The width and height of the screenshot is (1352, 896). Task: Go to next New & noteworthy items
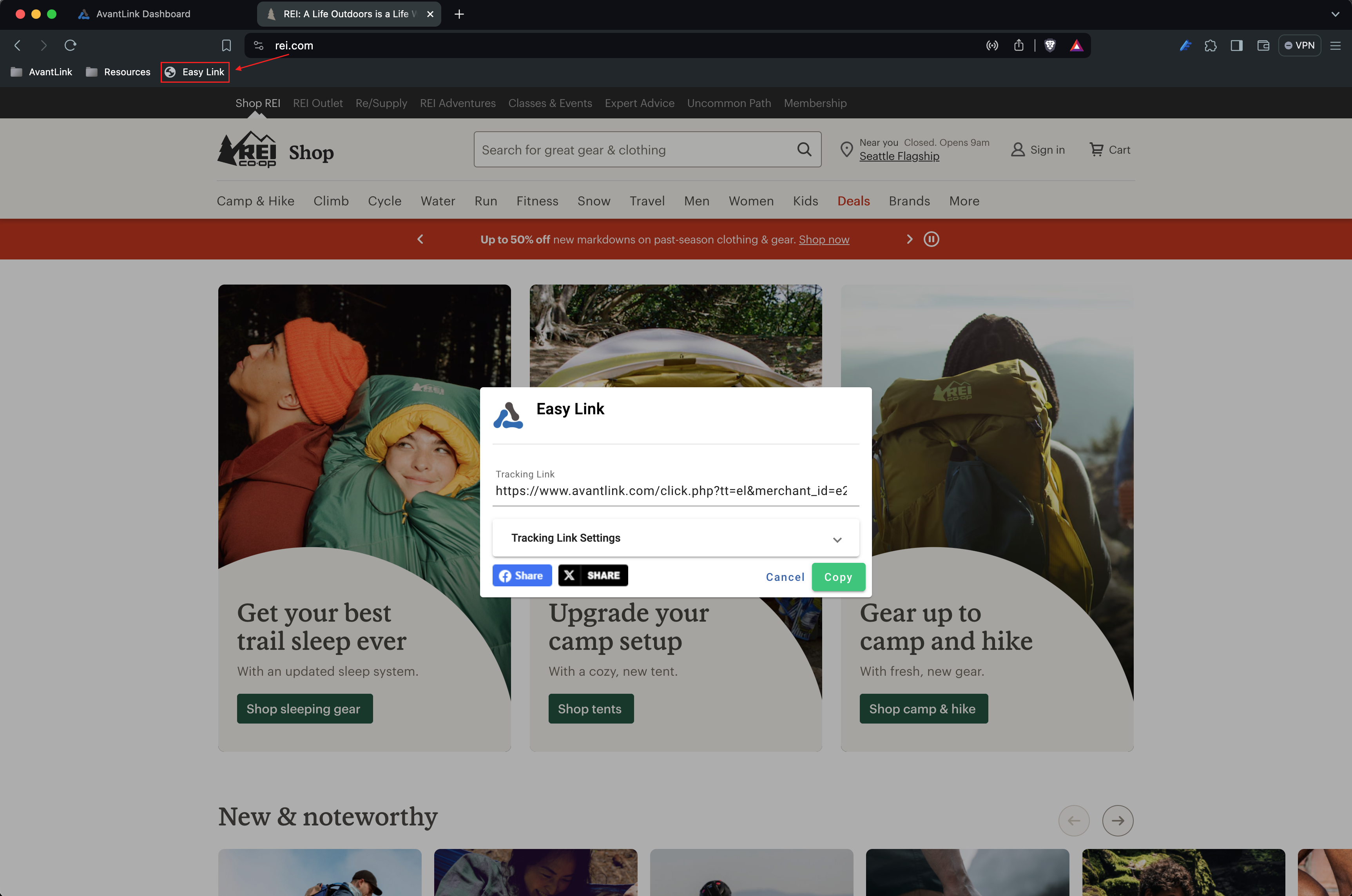(1117, 821)
